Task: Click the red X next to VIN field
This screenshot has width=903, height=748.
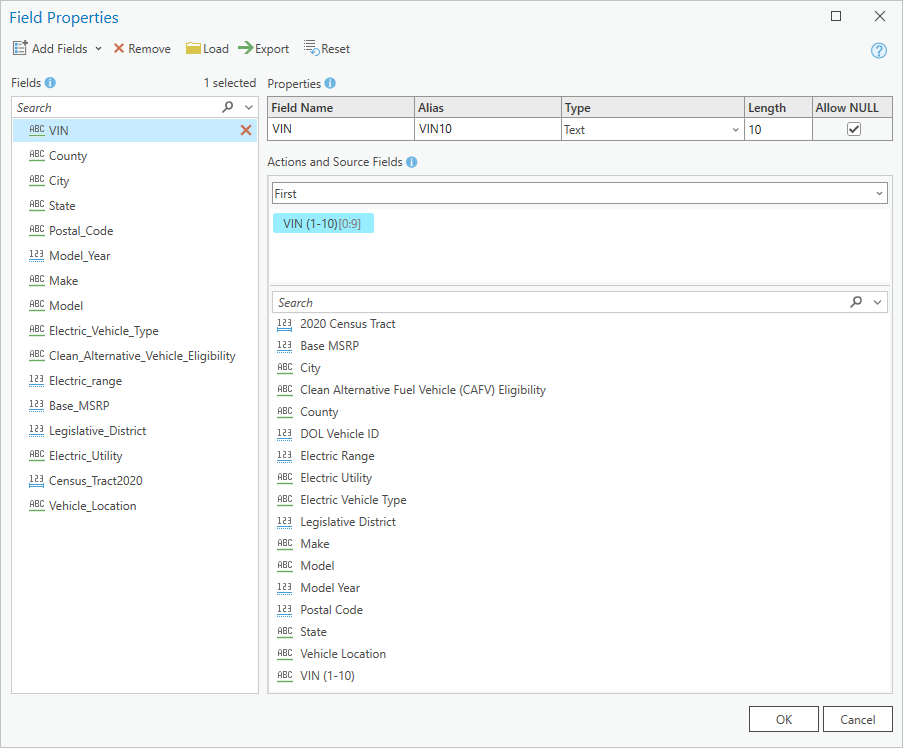Action: (x=244, y=129)
